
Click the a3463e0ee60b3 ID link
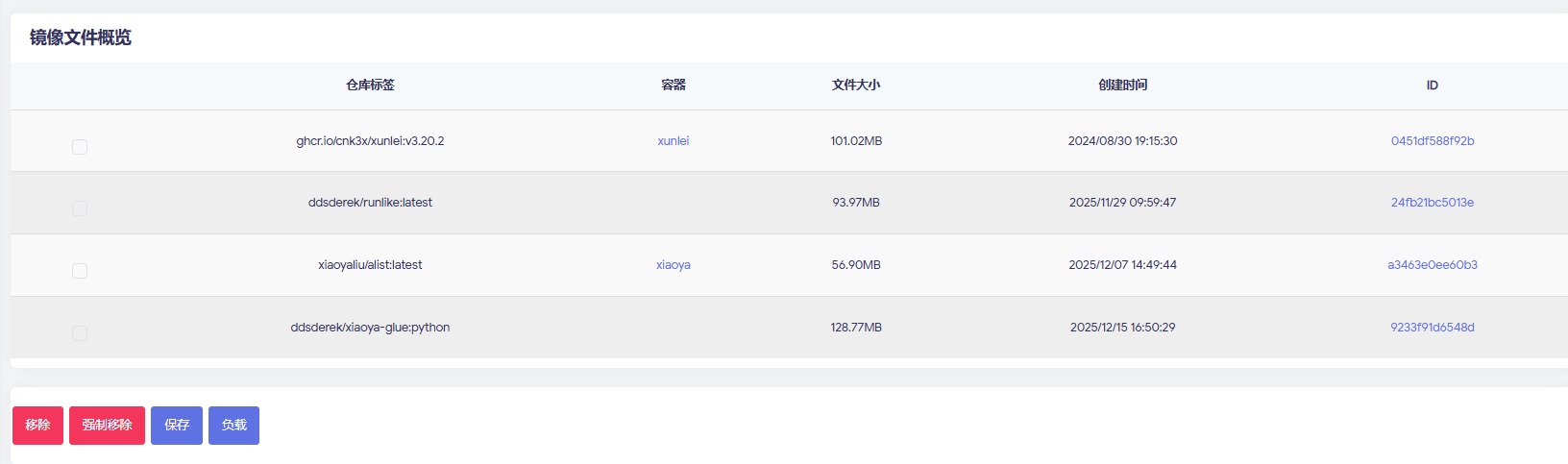click(1432, 265)
